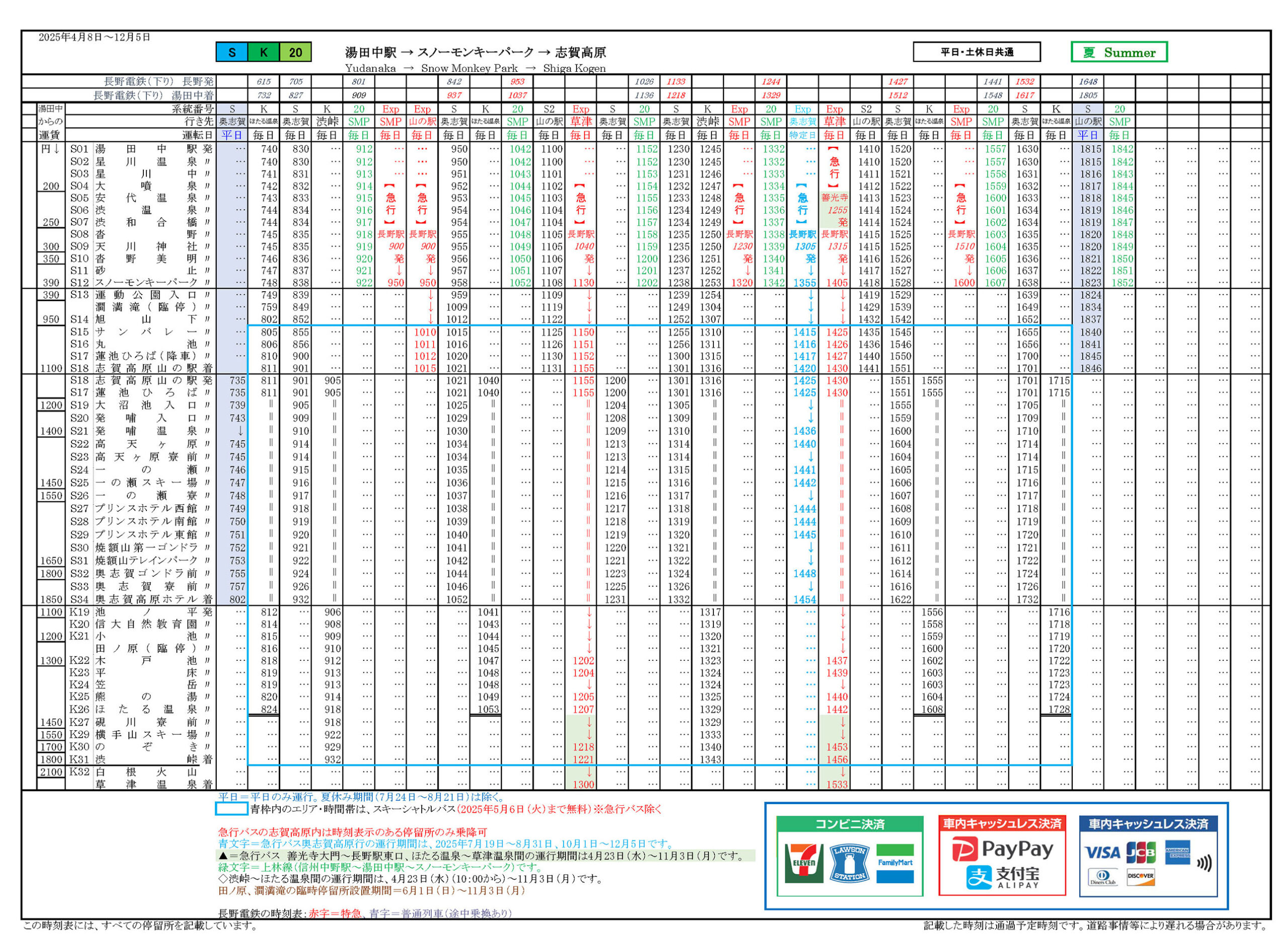Click the コンビニ決済 green header
Screen dimensions: 1288x949
(849, 824)
